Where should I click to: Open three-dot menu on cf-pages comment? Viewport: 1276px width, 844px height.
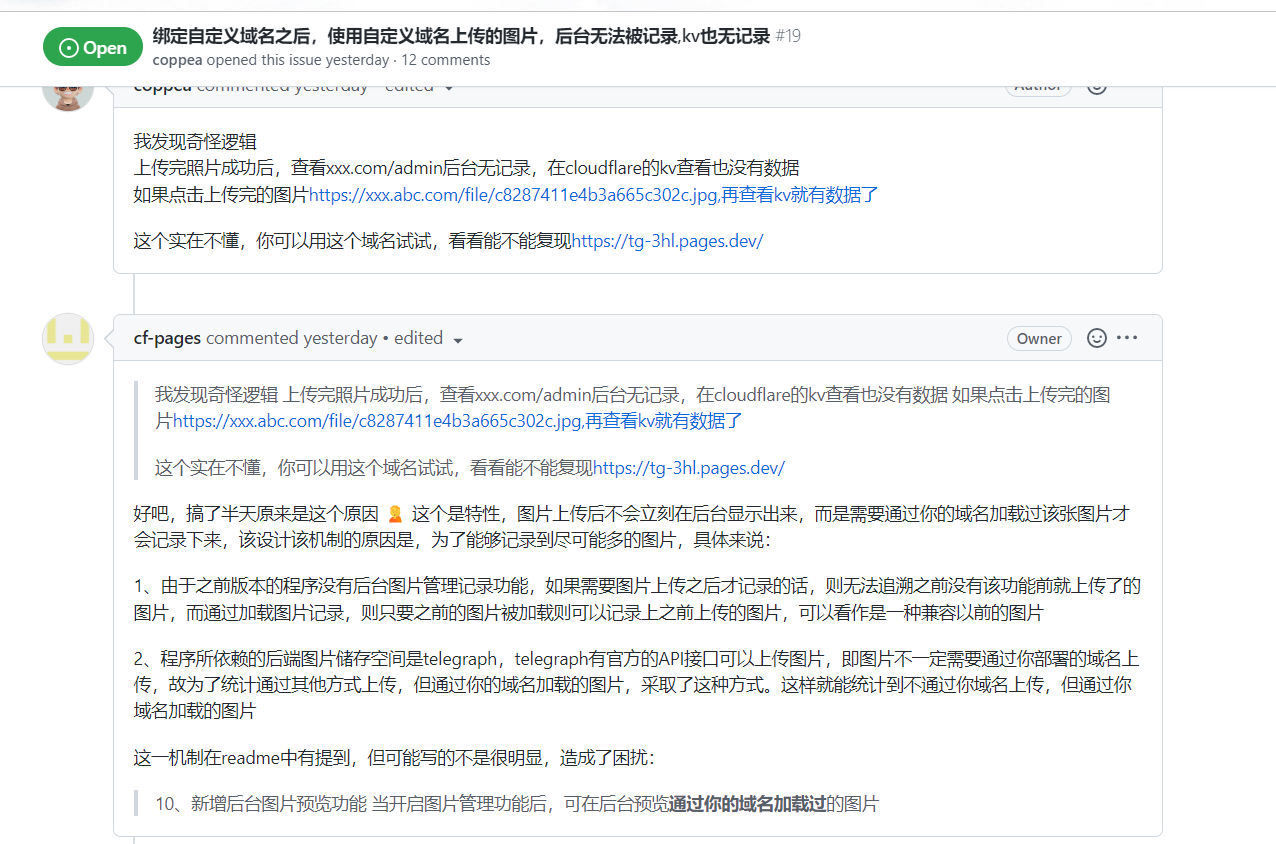coord(1127,338)
